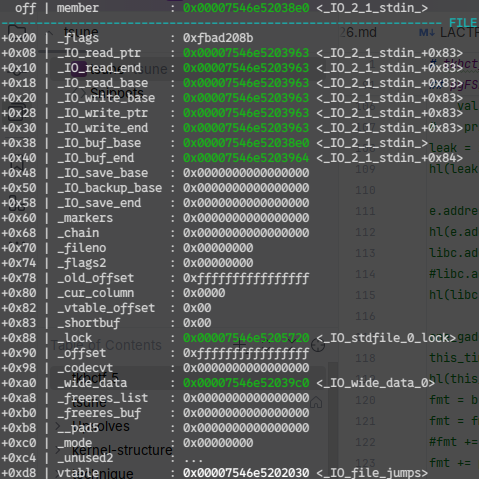Click the <_IO_wide_data_0> symbol

pyautogui.click(x=376, y=383)
